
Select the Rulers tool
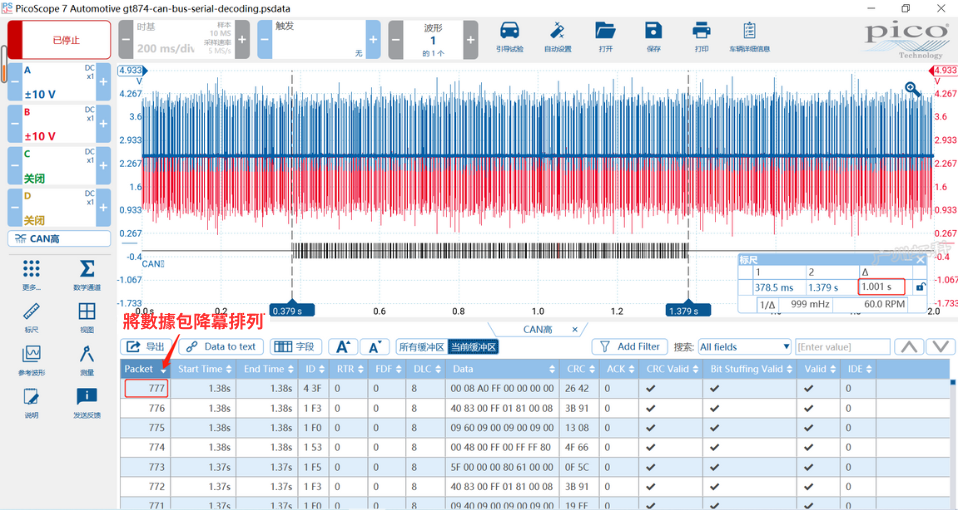coord(31,317)
